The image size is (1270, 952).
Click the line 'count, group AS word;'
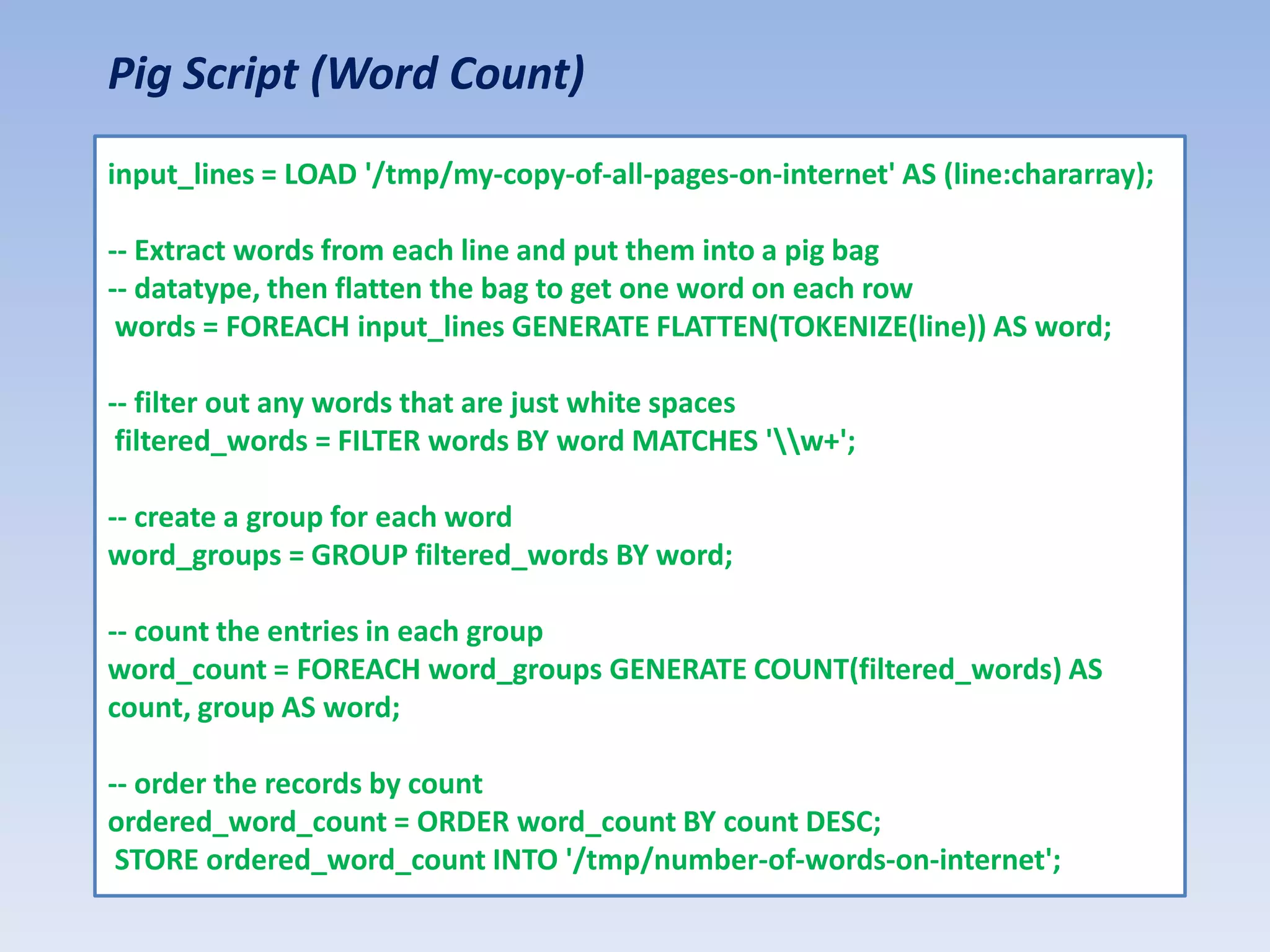click(254, 708)
